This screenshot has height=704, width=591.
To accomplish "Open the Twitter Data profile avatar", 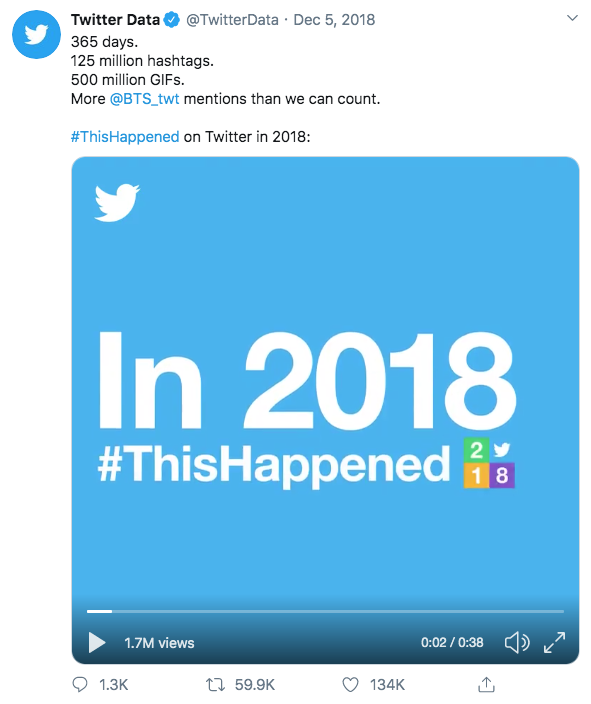I will (x=36, y=35).
